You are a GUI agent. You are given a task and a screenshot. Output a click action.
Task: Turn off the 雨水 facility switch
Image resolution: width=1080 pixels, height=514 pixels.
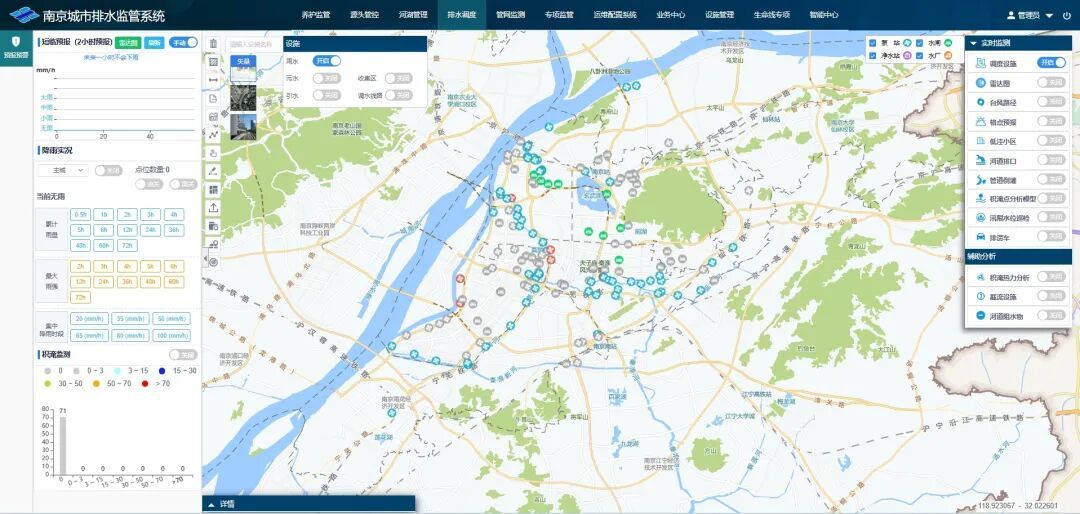coord(326,61)
